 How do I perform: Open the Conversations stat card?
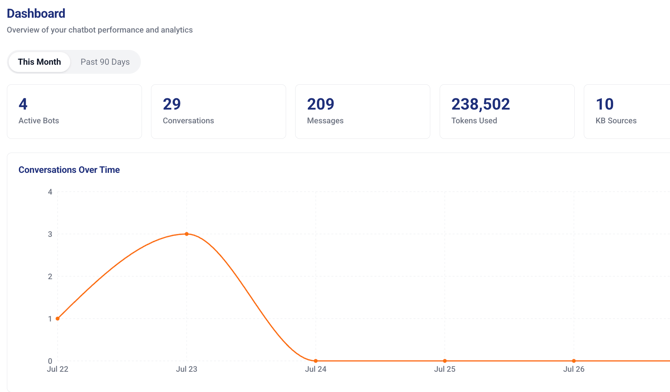point(218,112)
